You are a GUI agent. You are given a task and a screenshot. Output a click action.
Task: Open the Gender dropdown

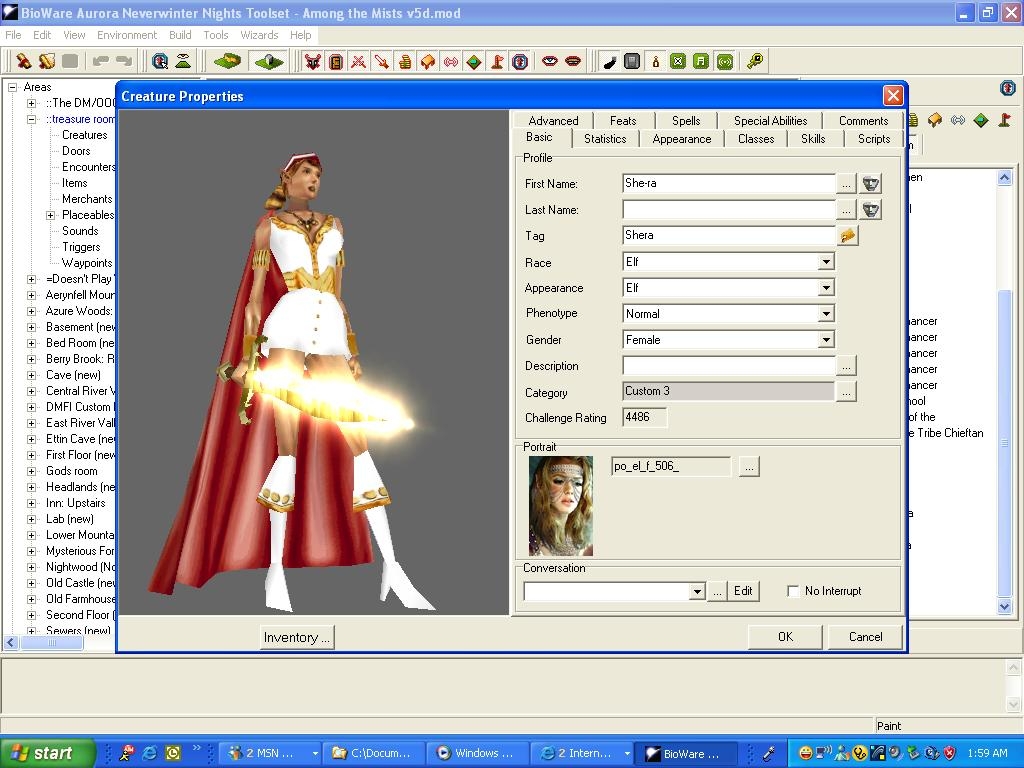coord(826,340)
